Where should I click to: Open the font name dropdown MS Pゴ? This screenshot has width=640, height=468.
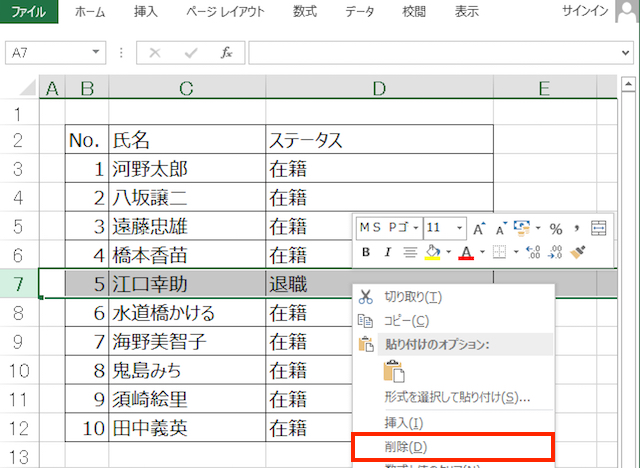[x=391, y=228]
